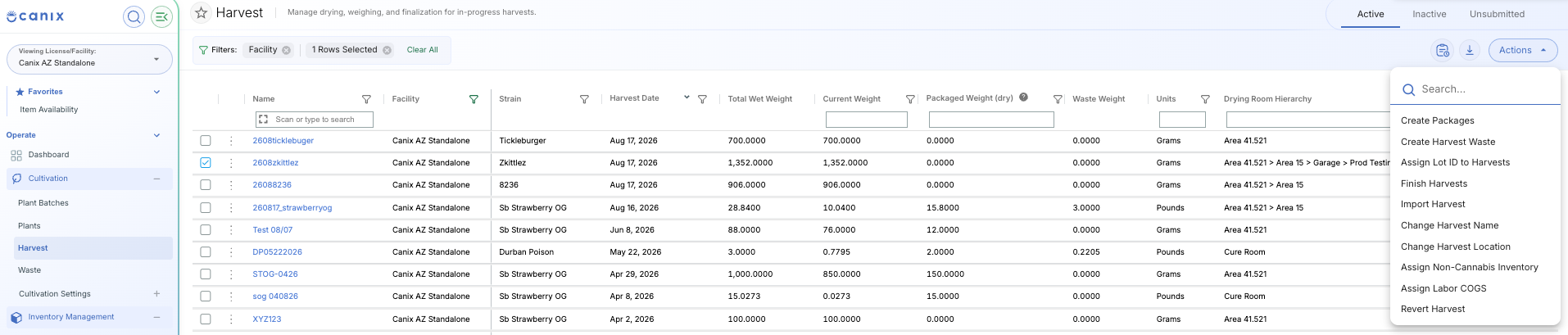Clear the 1 Rows Selected chip

point(387,50)
